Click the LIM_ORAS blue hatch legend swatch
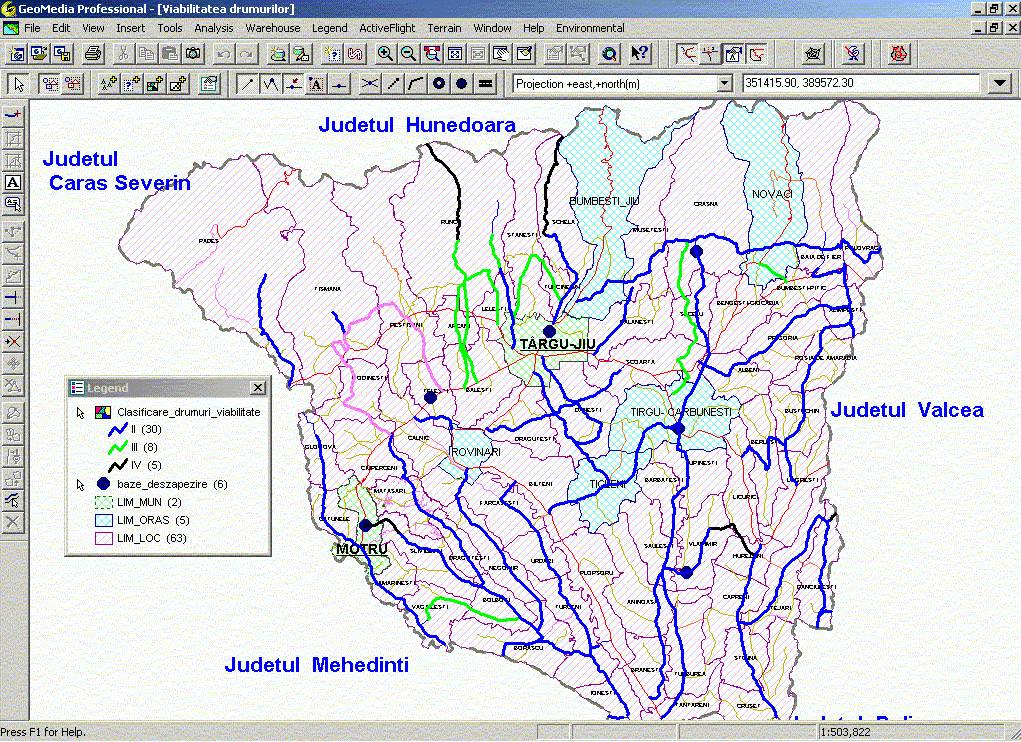The image size is (1021, 742). (x=104, y=521)
